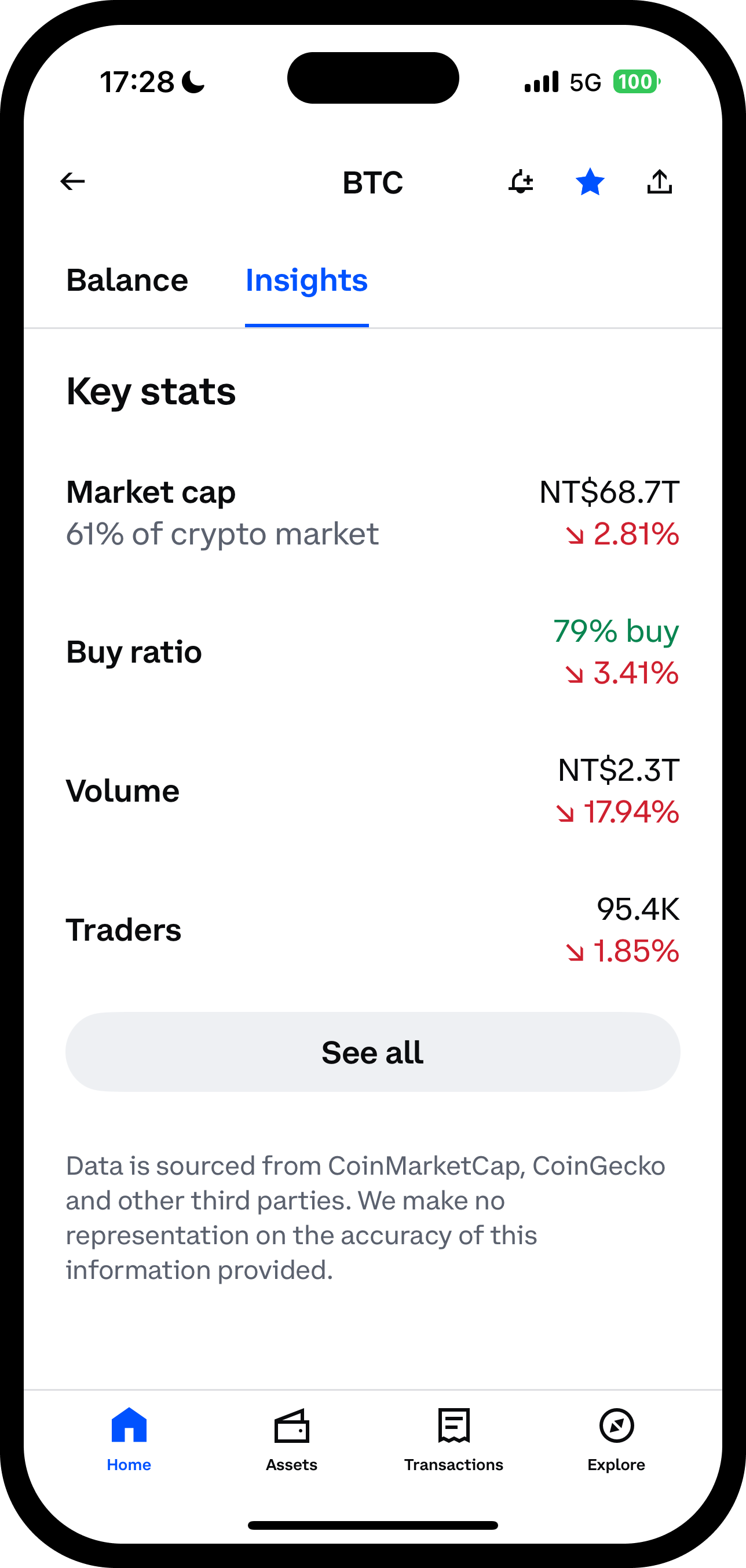Image resolution: width=746 pixels, height=1568 pixels.
Task: Tap the battery indicator in status bar
Action: [x=635, y=82]
